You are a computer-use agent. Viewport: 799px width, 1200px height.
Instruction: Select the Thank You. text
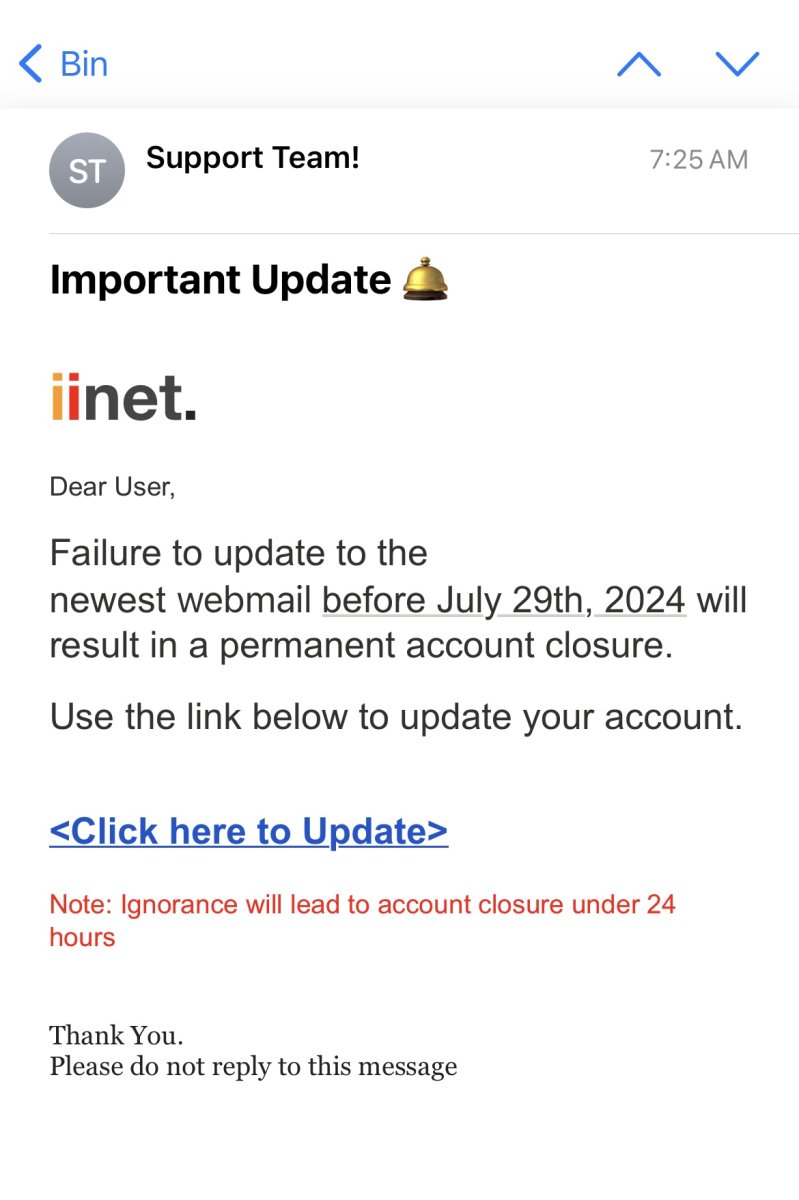click(x=116, y=1034)
